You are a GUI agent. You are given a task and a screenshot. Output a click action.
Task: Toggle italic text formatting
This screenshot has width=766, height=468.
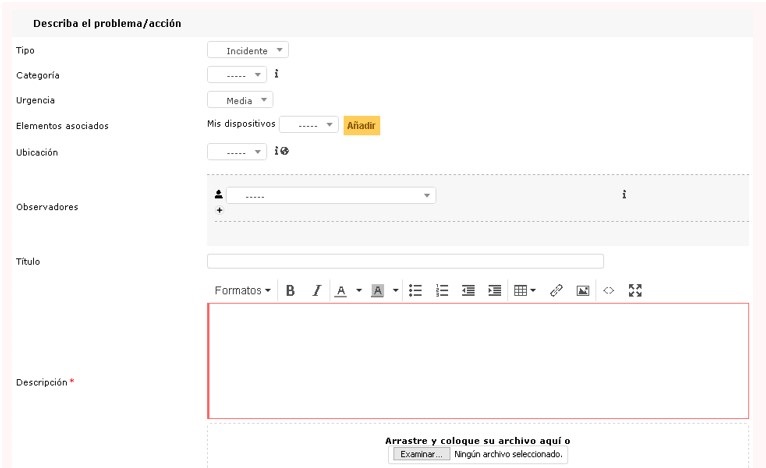316,290
